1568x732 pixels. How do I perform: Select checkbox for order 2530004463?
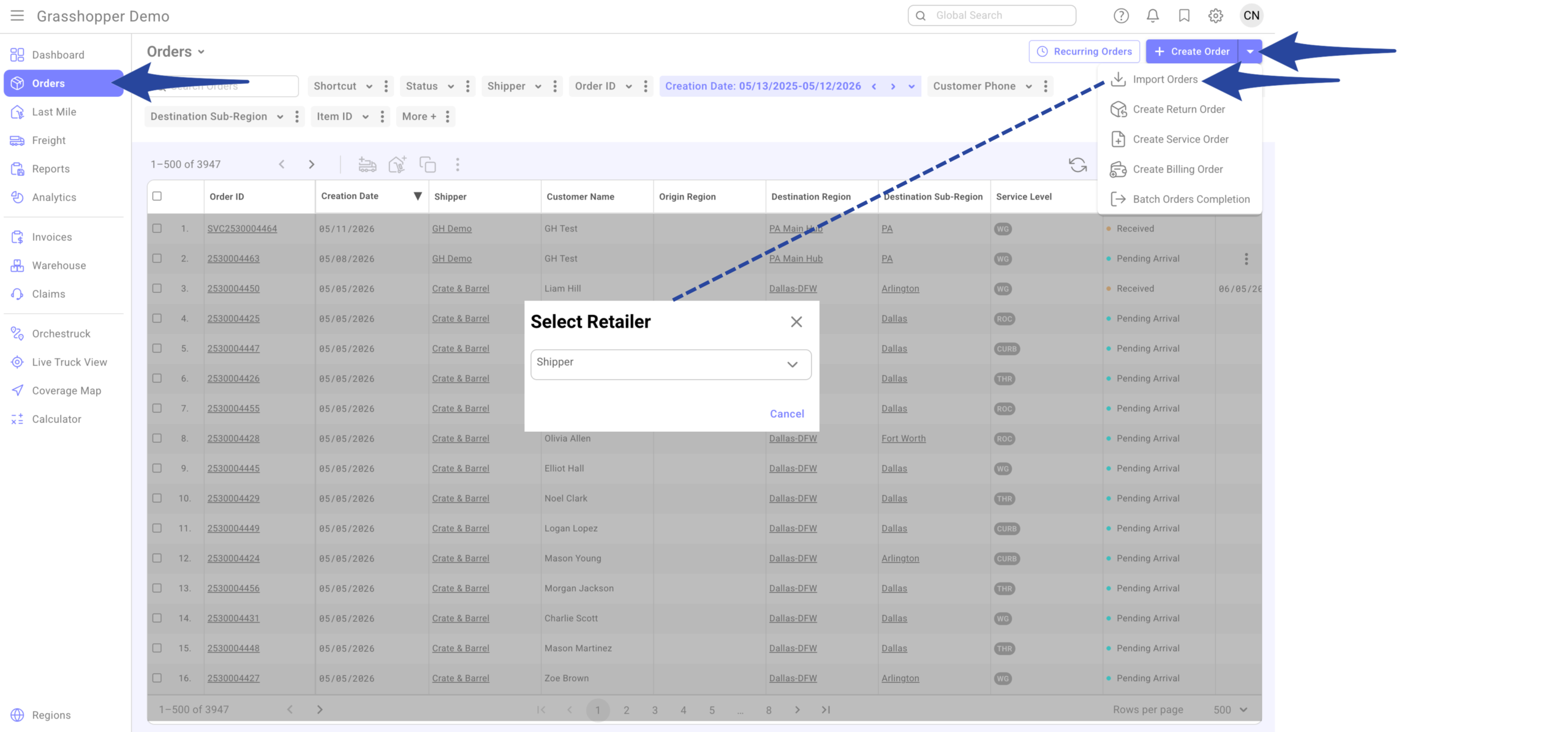pyautogui.click(x=157, y=258)
